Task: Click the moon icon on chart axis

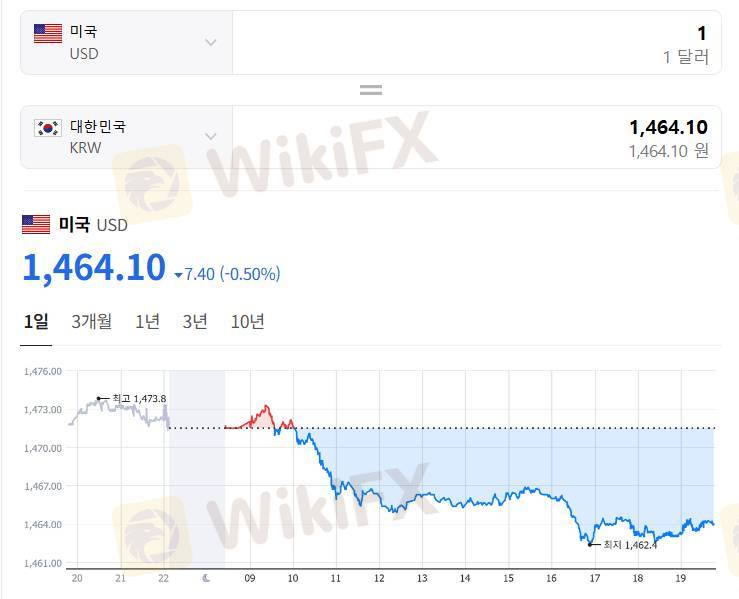Action: coord(206,578)
